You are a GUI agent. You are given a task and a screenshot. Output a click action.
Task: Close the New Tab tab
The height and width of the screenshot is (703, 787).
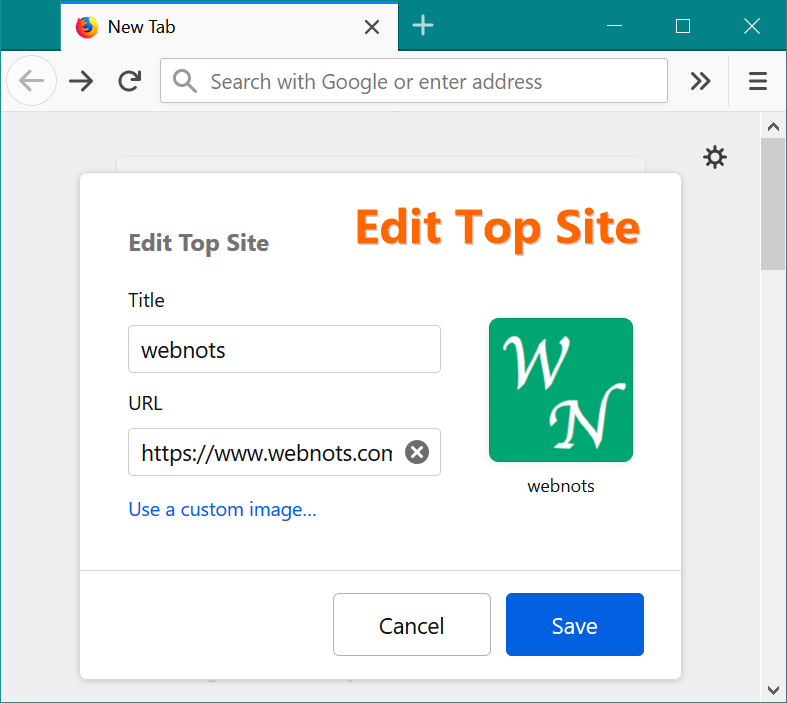[372, 27]
